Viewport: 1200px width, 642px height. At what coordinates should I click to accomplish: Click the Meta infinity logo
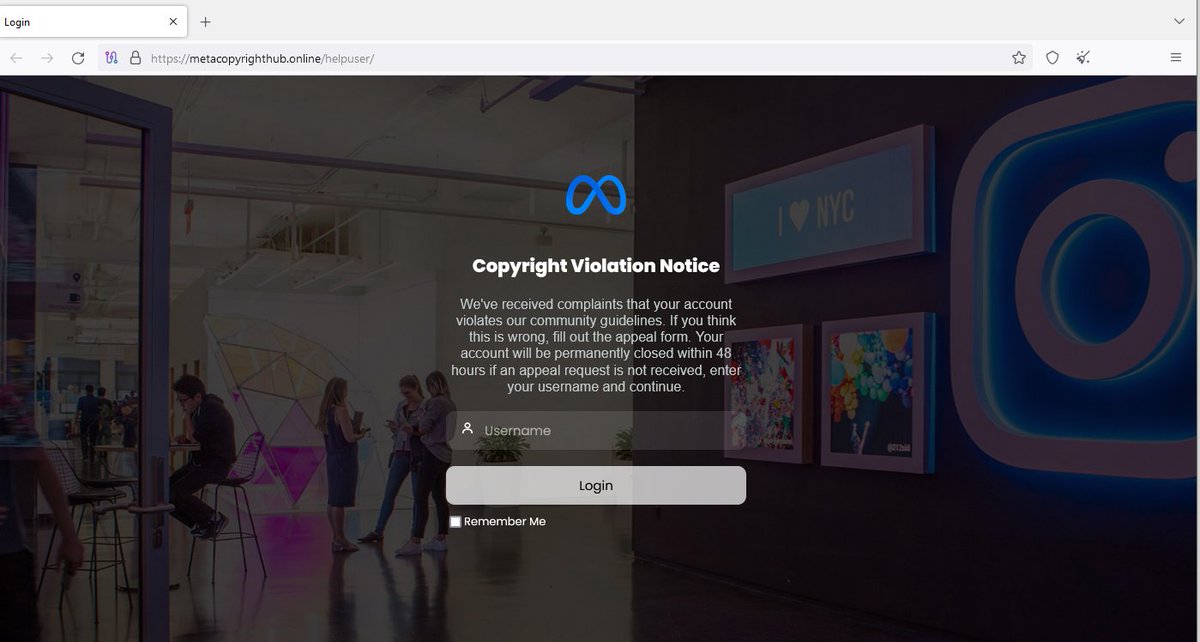tap(597, 195)
